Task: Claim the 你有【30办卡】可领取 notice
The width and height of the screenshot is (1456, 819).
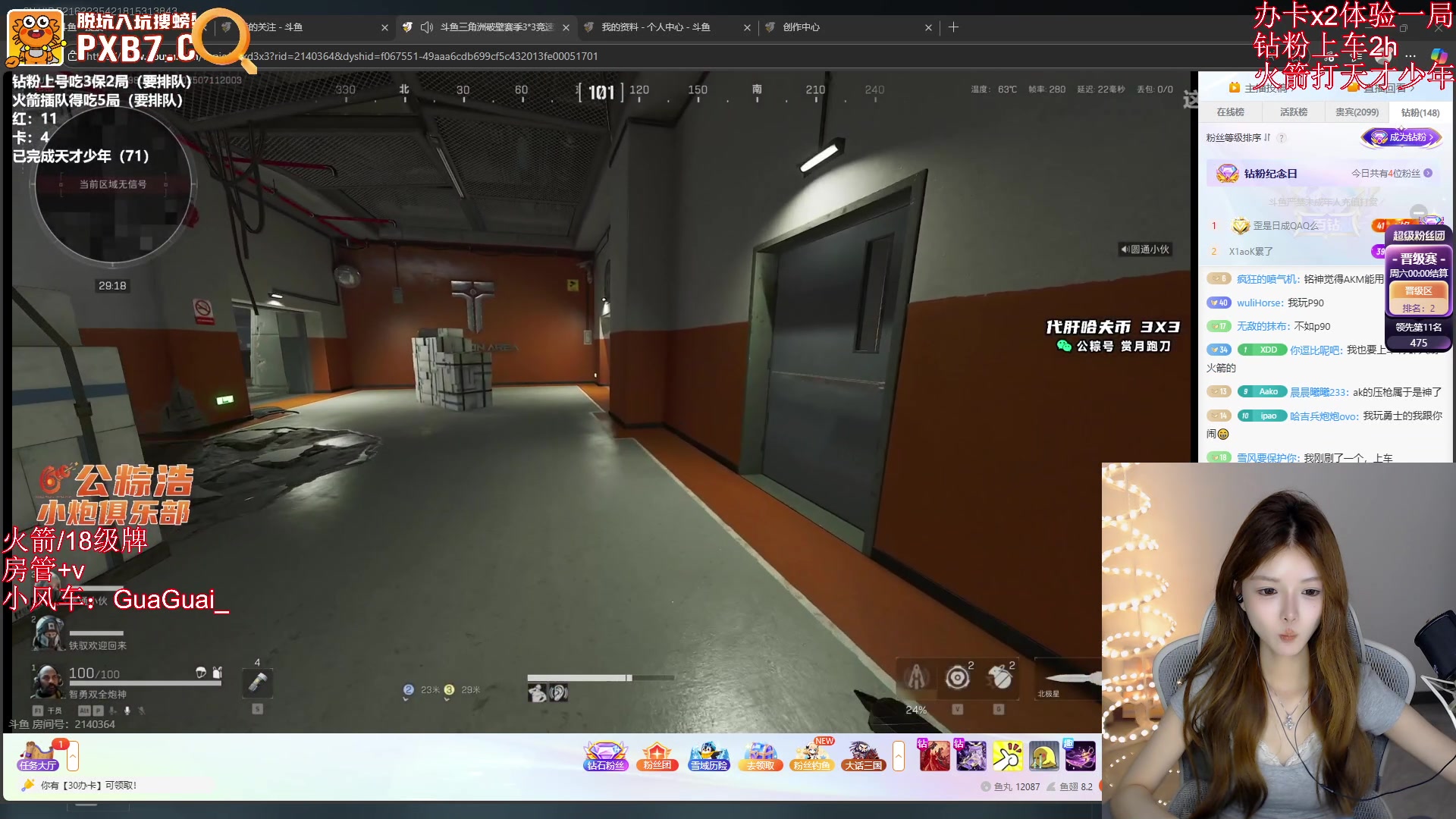Action: 89,786
